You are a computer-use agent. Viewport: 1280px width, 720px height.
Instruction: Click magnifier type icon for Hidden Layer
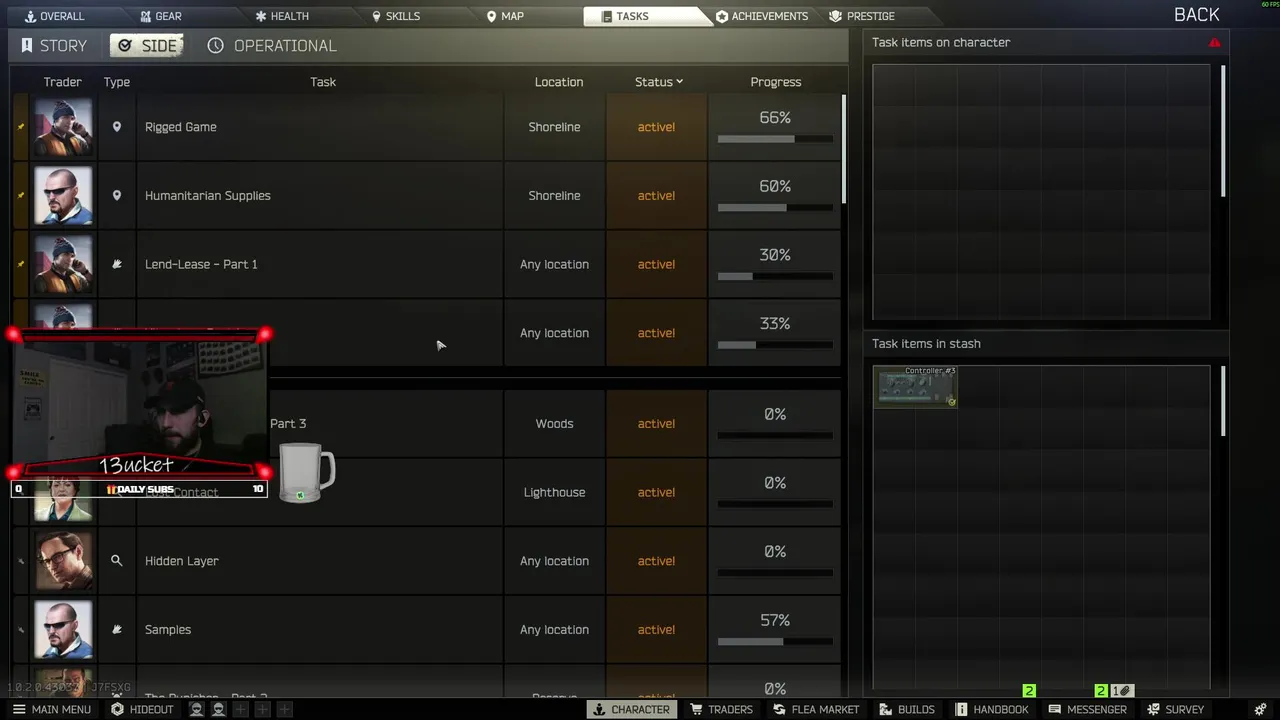[x=117, y=561]
